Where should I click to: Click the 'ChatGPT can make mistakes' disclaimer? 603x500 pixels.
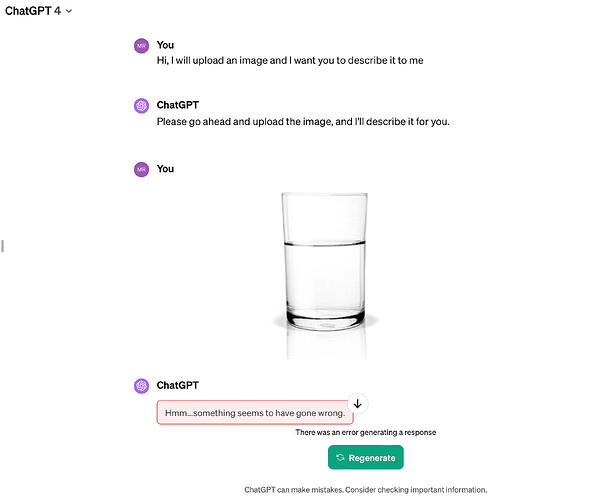(366, 490)
